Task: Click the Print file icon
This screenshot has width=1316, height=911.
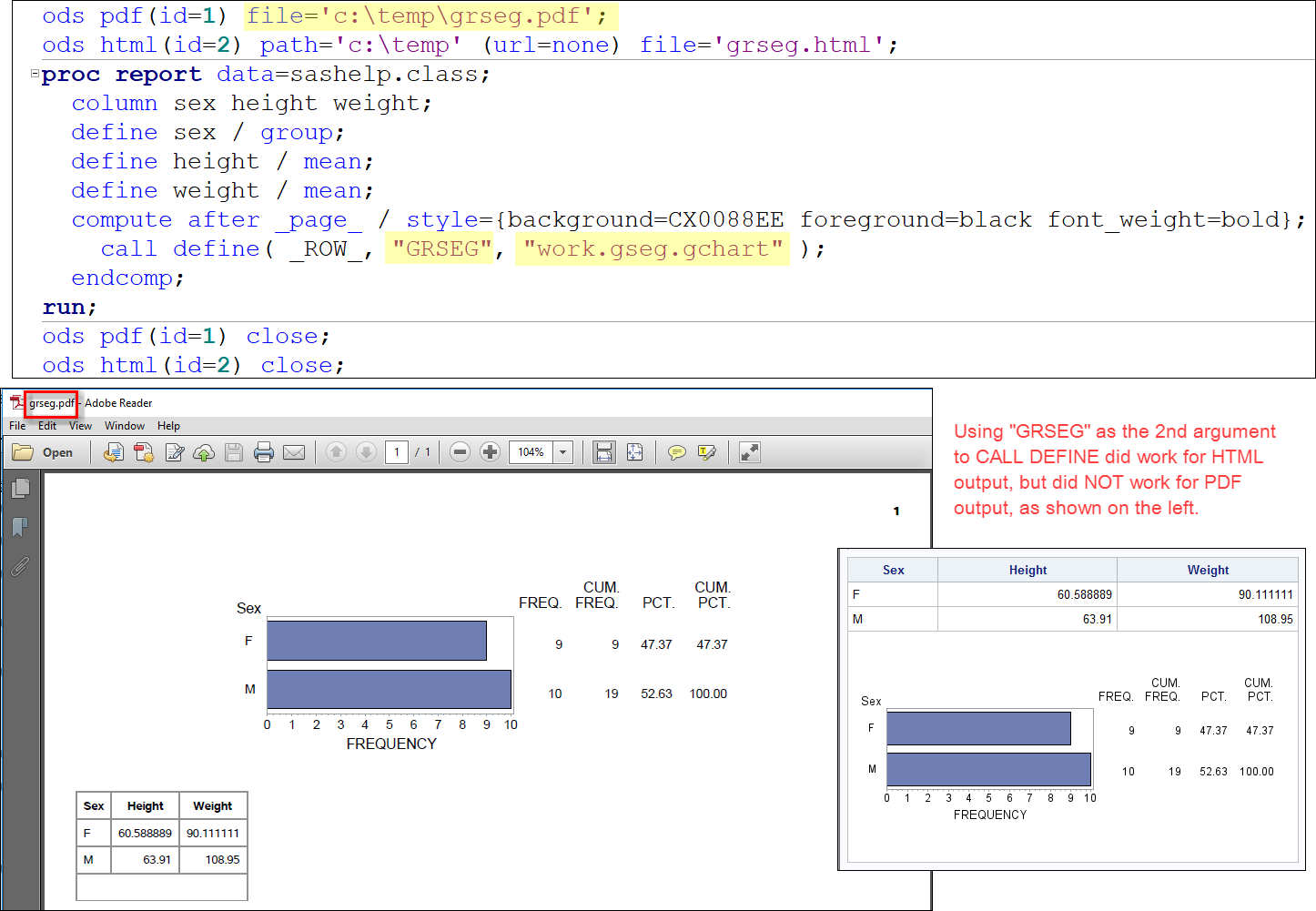Action: click(x=264, y=452)
